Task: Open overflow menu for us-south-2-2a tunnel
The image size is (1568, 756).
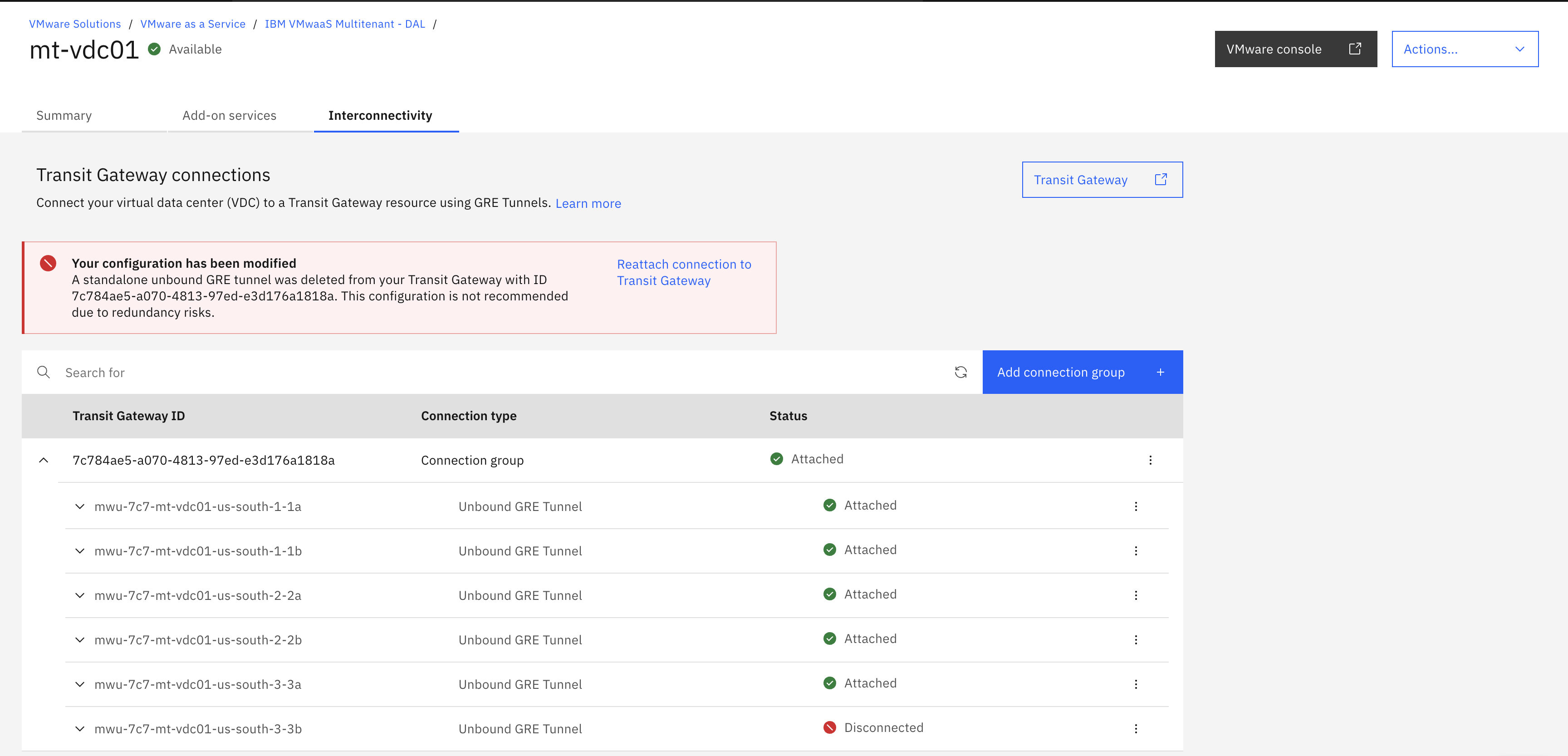Action: 1135,595
